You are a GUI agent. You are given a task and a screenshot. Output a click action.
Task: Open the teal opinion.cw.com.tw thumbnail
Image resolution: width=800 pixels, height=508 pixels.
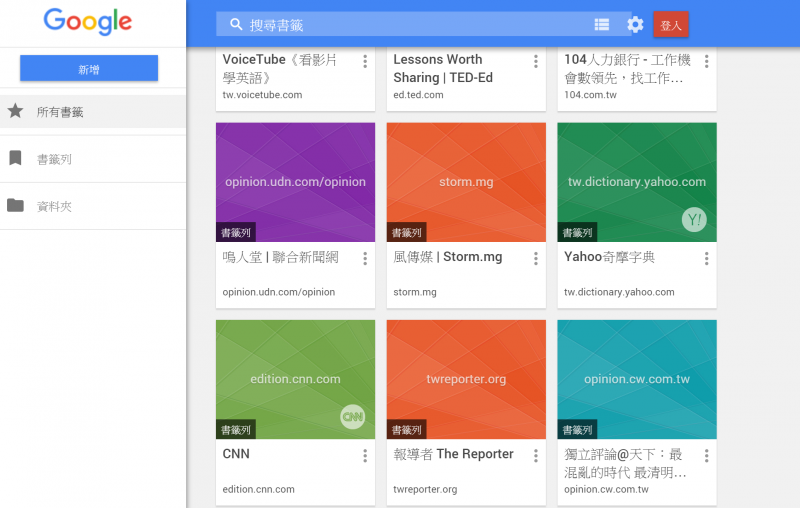(x=637, y=379)
